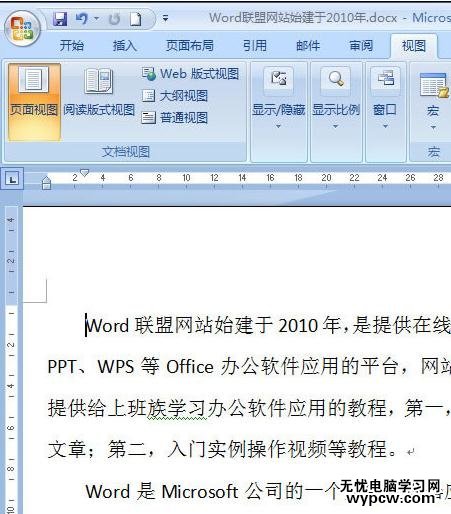The height and width of the screenshot is (514, 451).
Task: Go to the 页面布局 tab
Action: 190,45
